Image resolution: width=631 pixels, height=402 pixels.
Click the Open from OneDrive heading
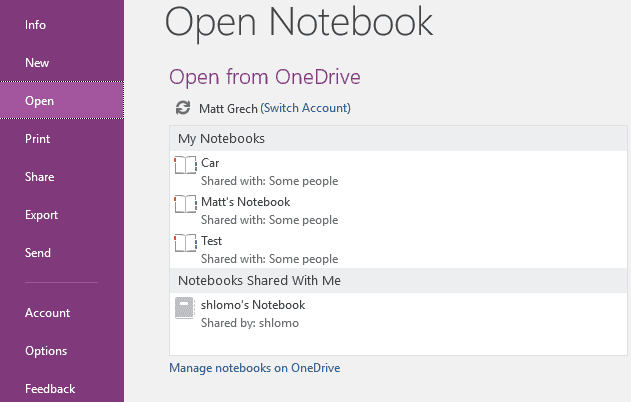coord(265,77)
